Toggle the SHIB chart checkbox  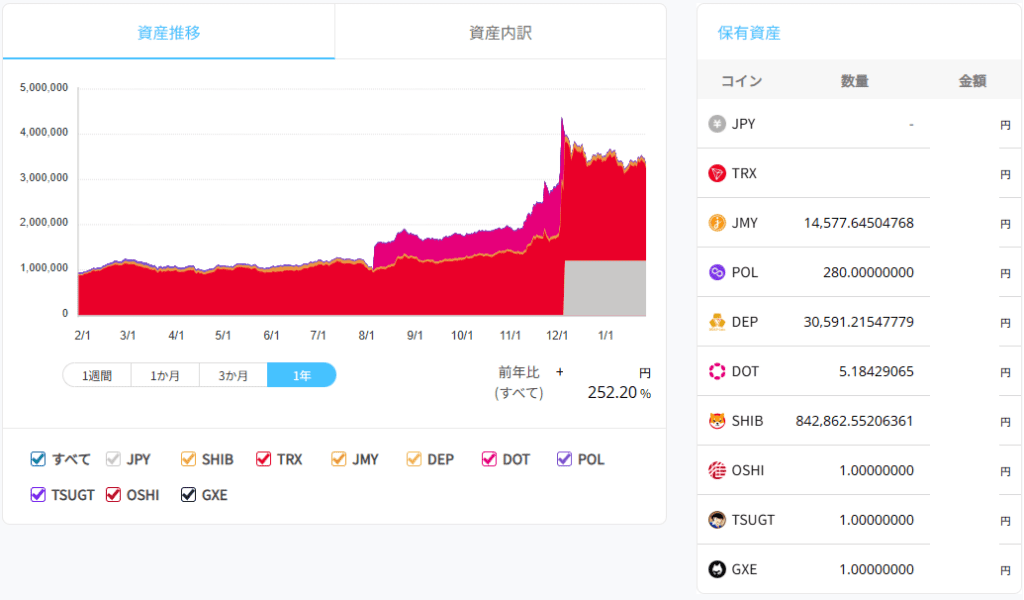coord(189,460)
